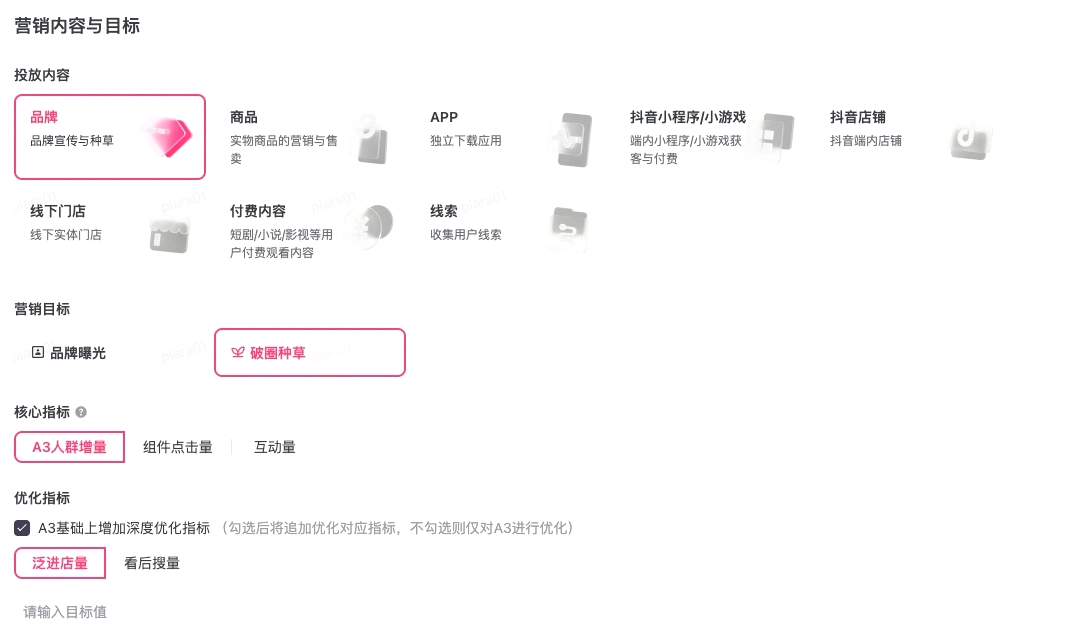Select the APP content option
The image size is (1081, 639).
[509, 137]
